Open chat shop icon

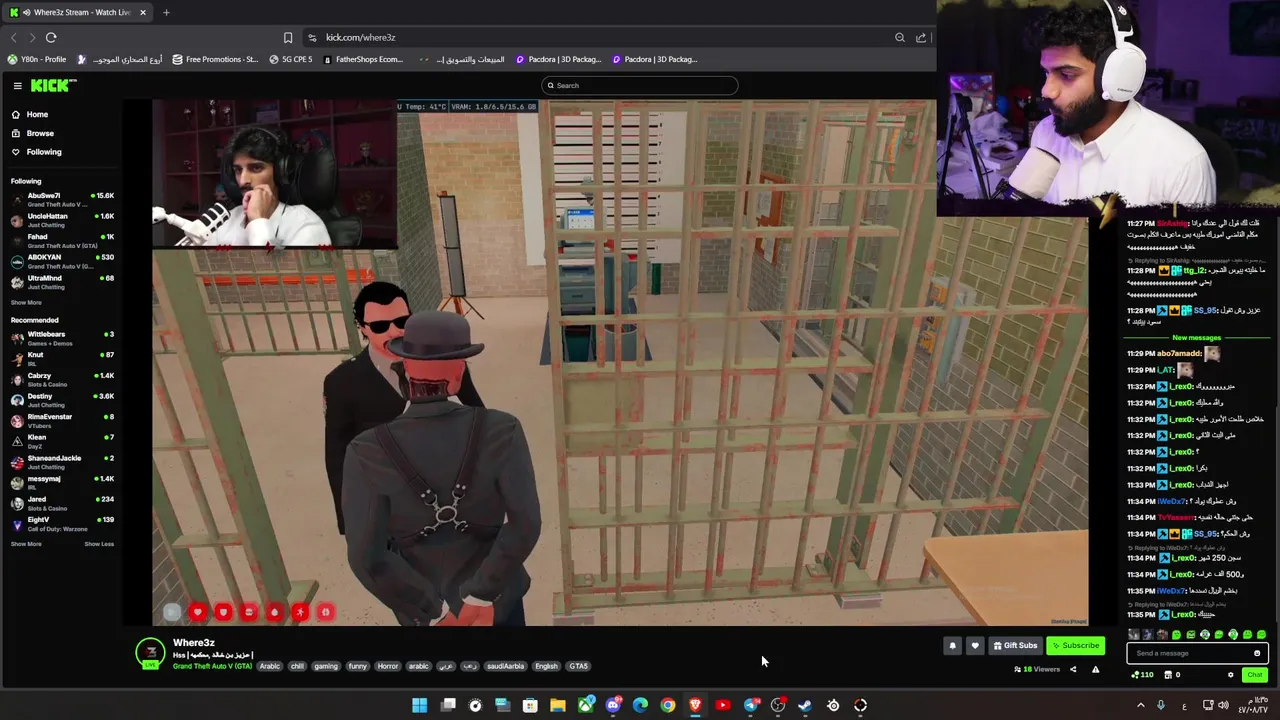tap(1168, 675)
